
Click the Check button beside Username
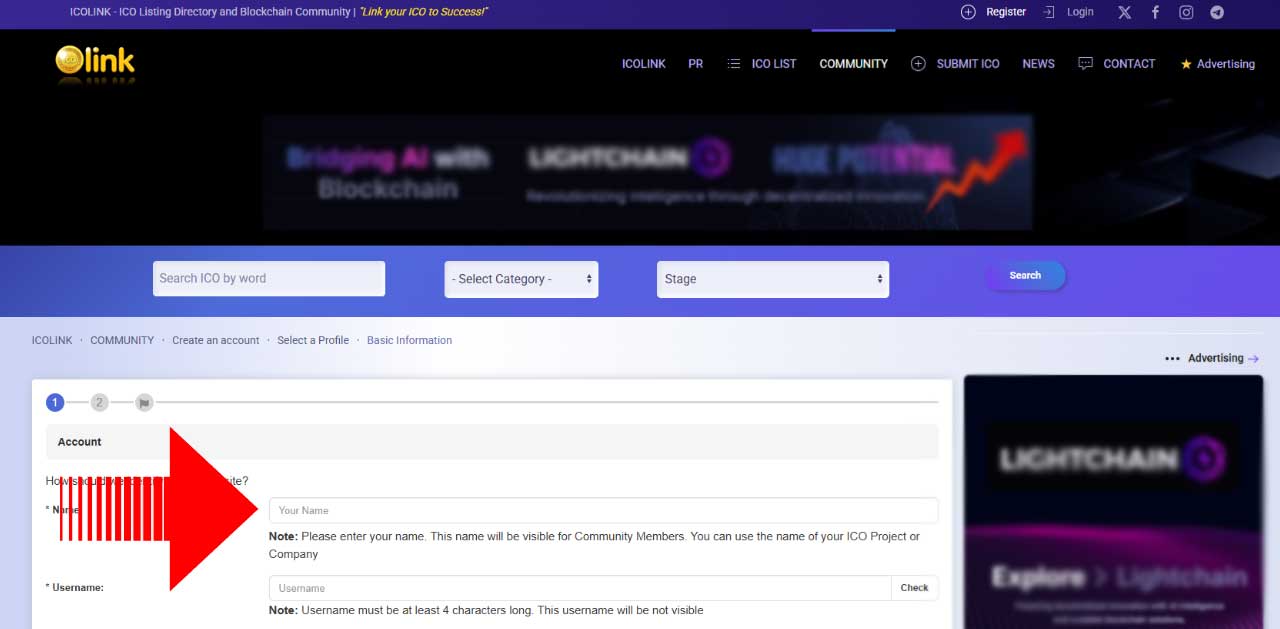click(914, 588)
